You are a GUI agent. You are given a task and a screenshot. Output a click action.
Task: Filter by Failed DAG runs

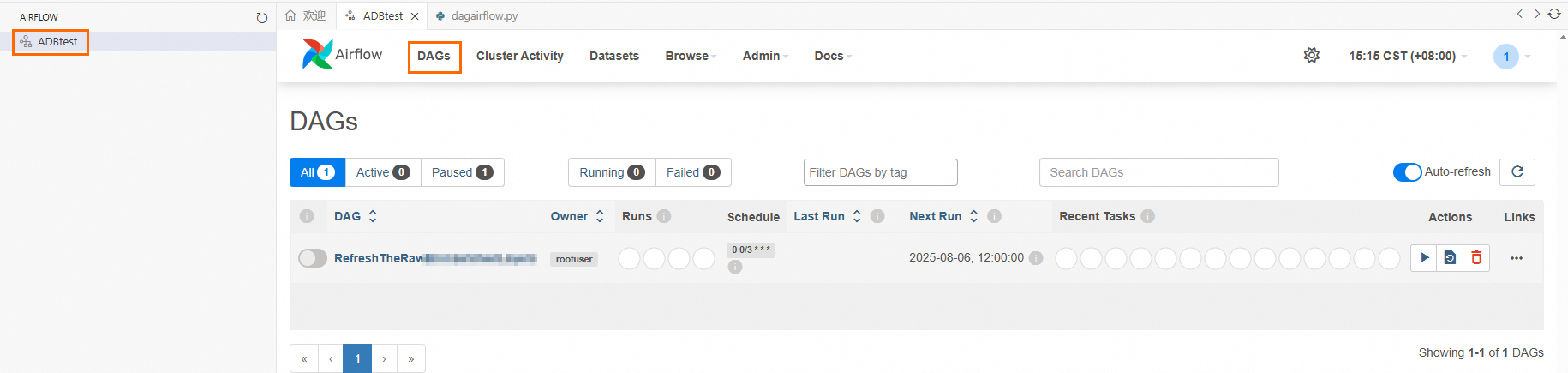(x=693, y=172)
